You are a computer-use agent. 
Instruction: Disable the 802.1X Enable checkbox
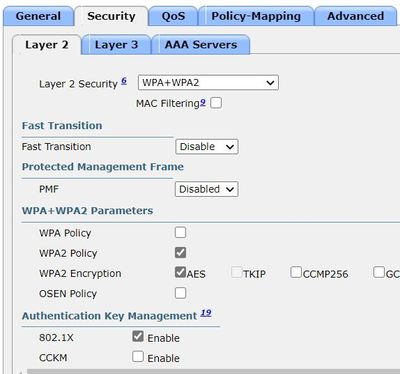[x=138, y=336]
